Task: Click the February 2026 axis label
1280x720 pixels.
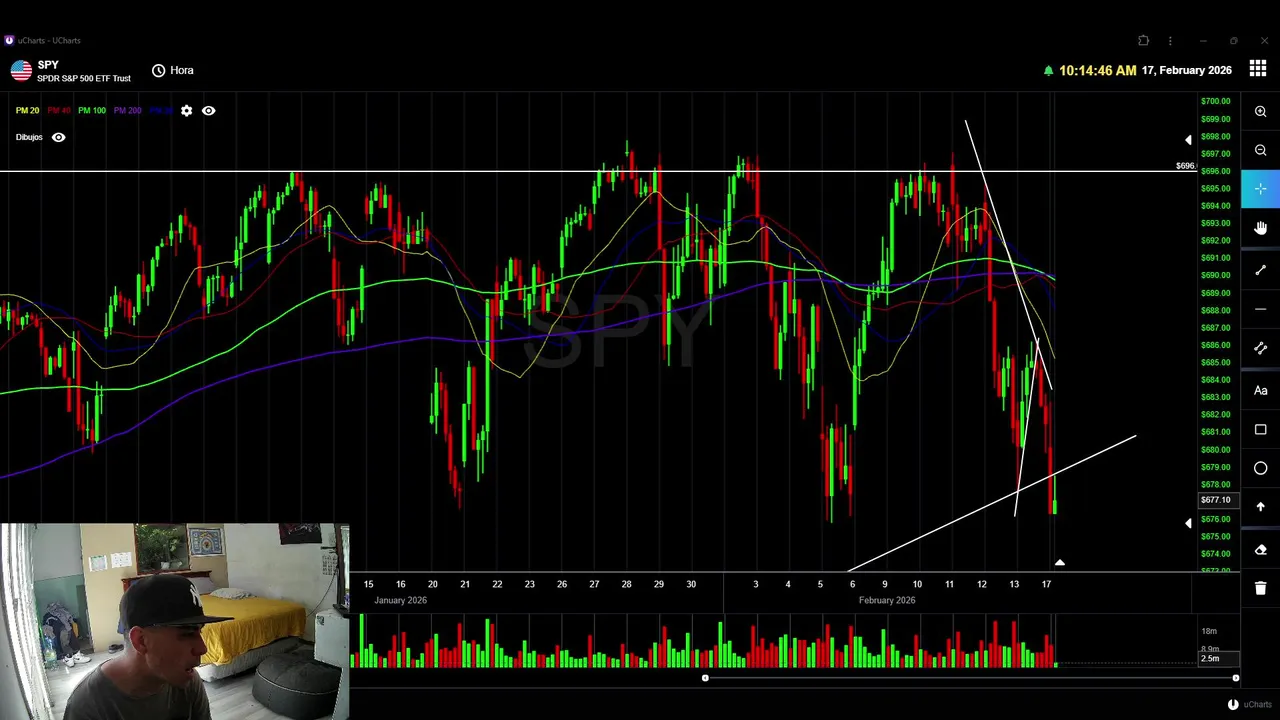Action: pos(887,600)
